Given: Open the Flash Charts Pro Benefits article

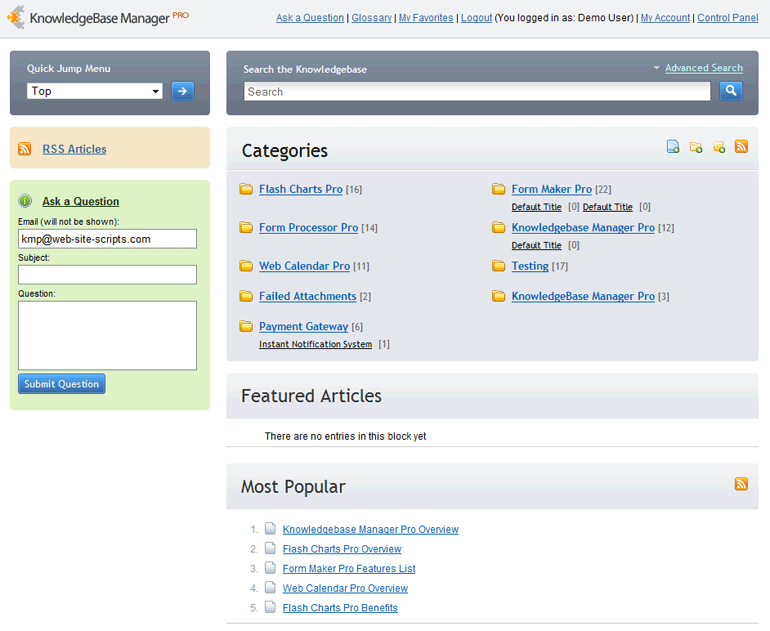Looking at the screenshot, I should point(340,608).
